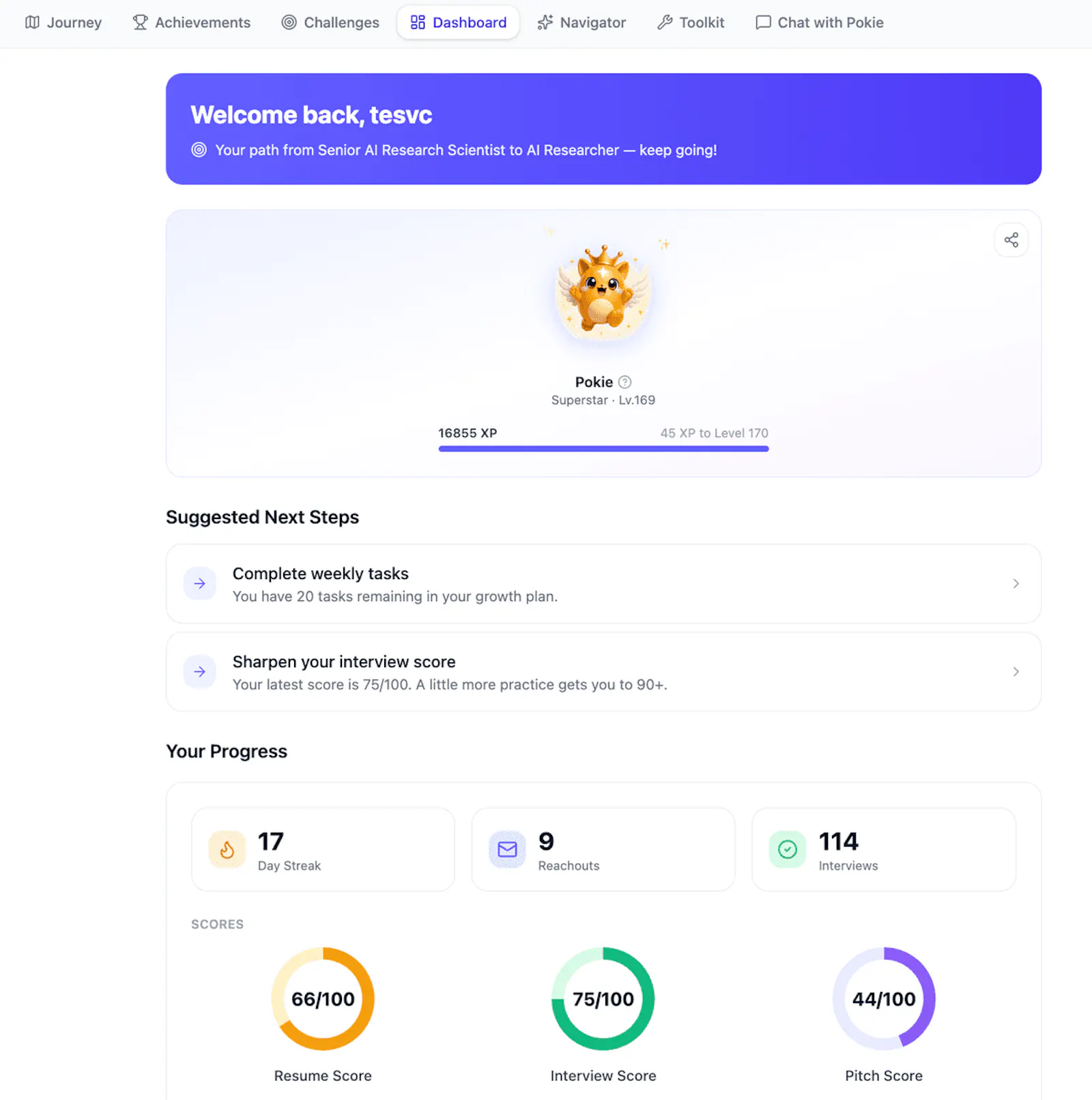Expand chevron on Complete weekly tasks row
The height and width of the screenshot is (1100, 1092).
click(x=1016, y=584)
